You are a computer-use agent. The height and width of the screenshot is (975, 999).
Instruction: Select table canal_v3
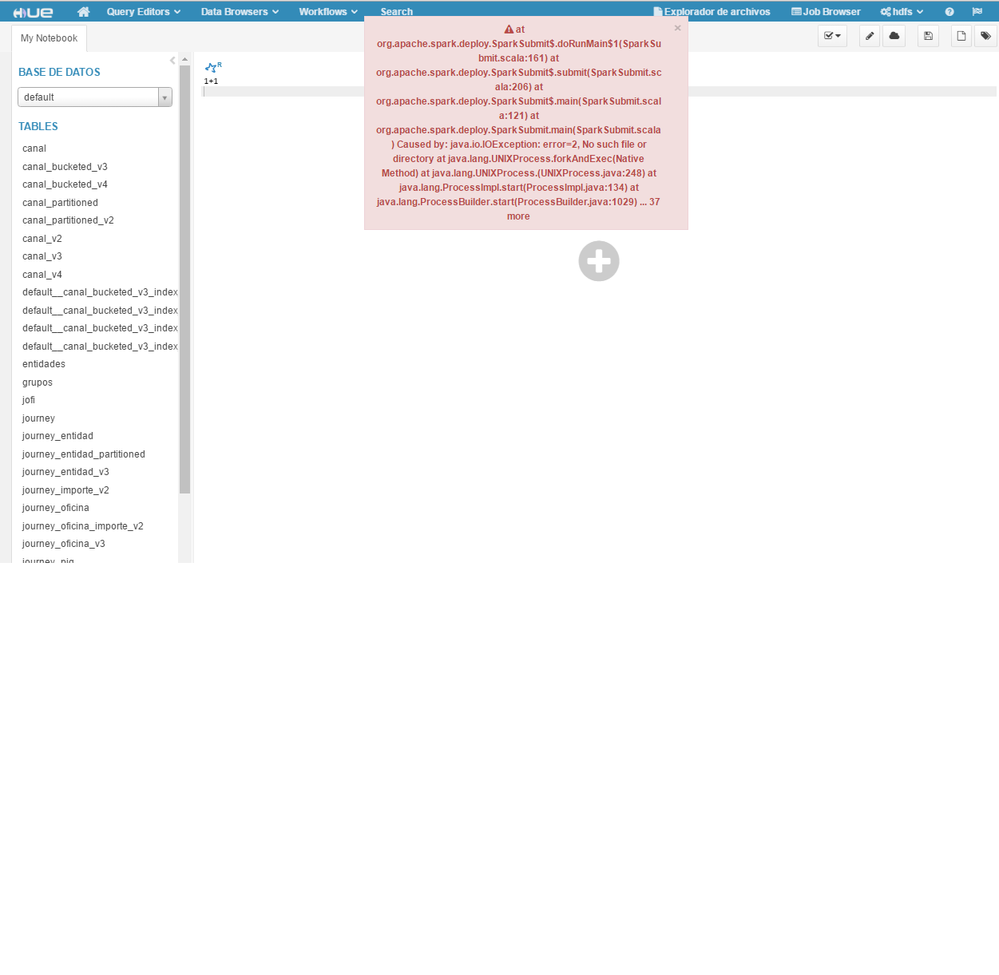click(42, 256)
